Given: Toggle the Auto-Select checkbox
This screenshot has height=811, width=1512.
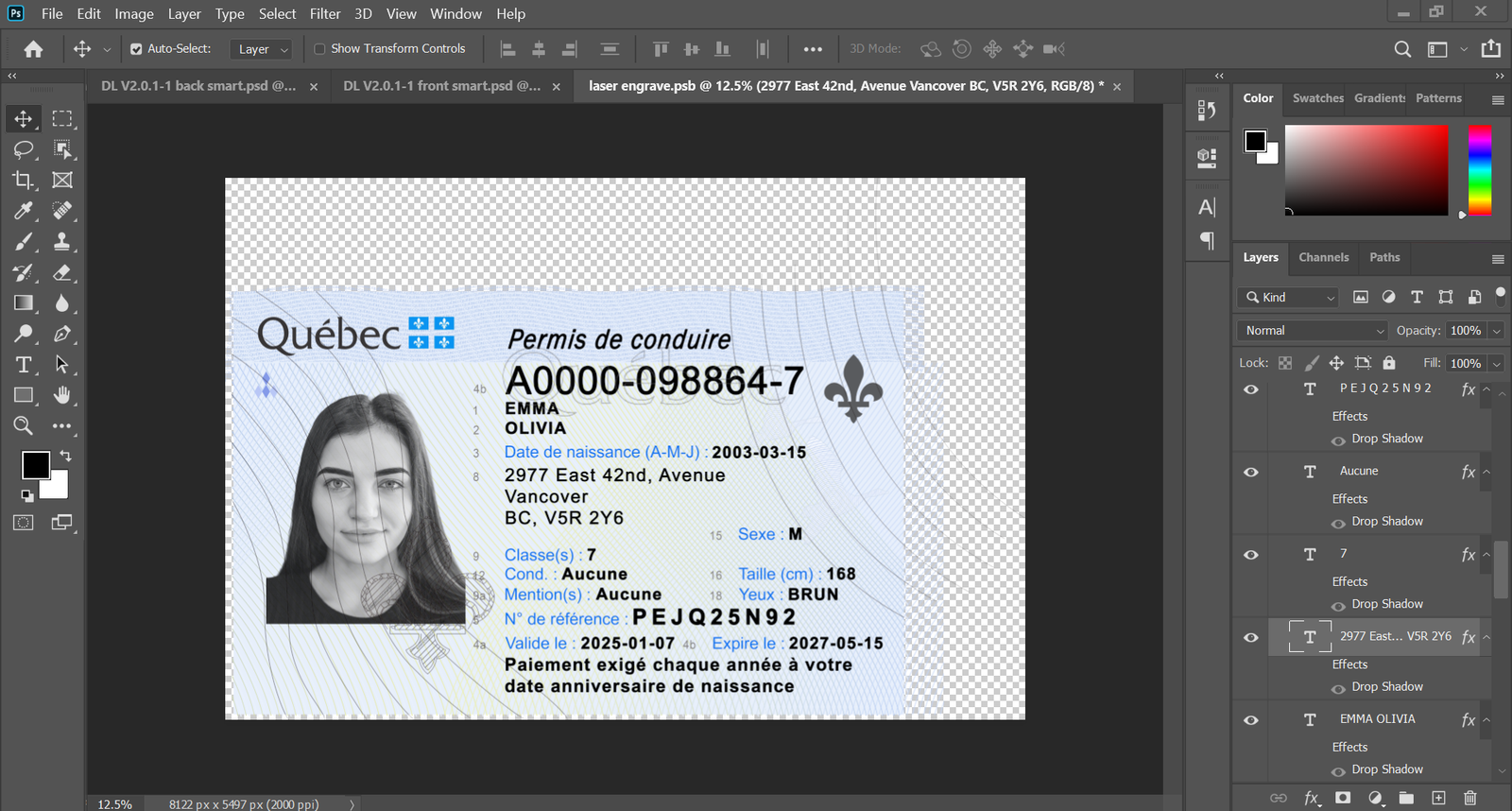Looking at the screenshot, I should tap(136, 49).
